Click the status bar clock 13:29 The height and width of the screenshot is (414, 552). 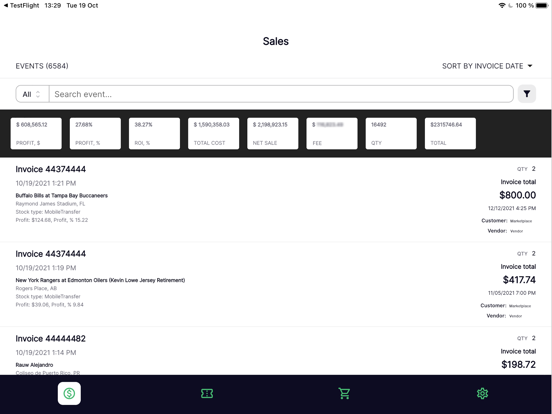pyautogui.click(x=53, y=5)
